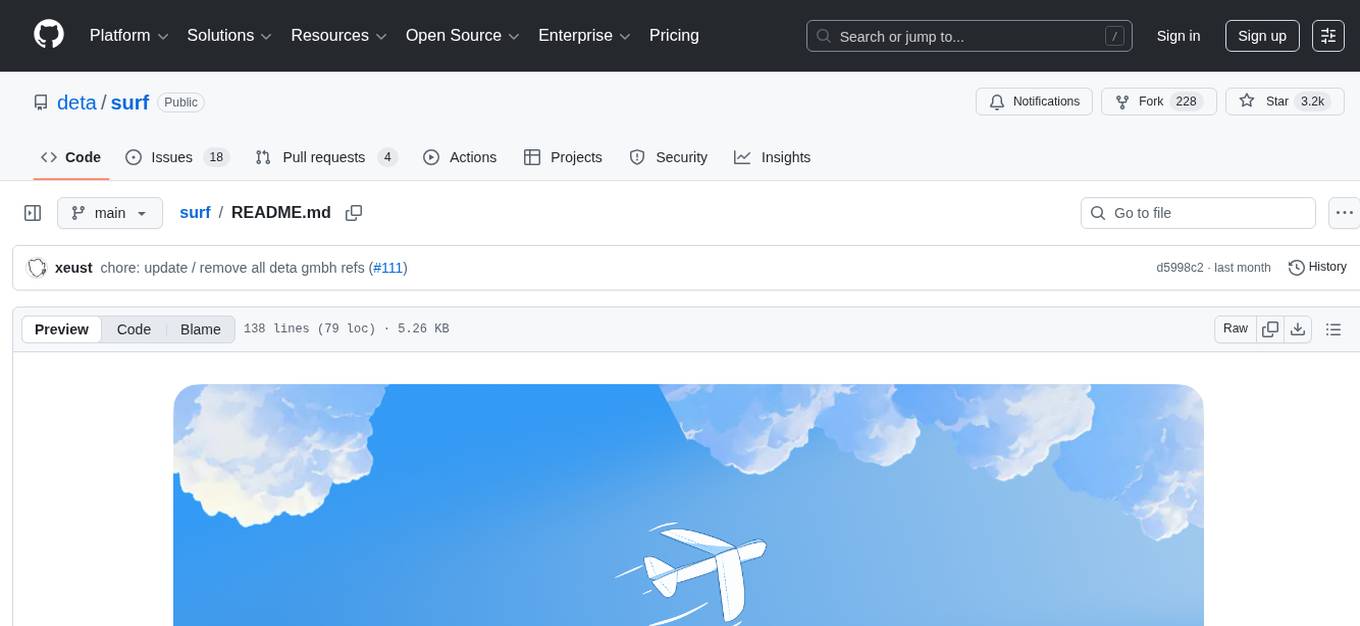The width and height of the screenshot is (1360, 626).
Task: Click xeust's avatar image
Action: pos(37,268)
